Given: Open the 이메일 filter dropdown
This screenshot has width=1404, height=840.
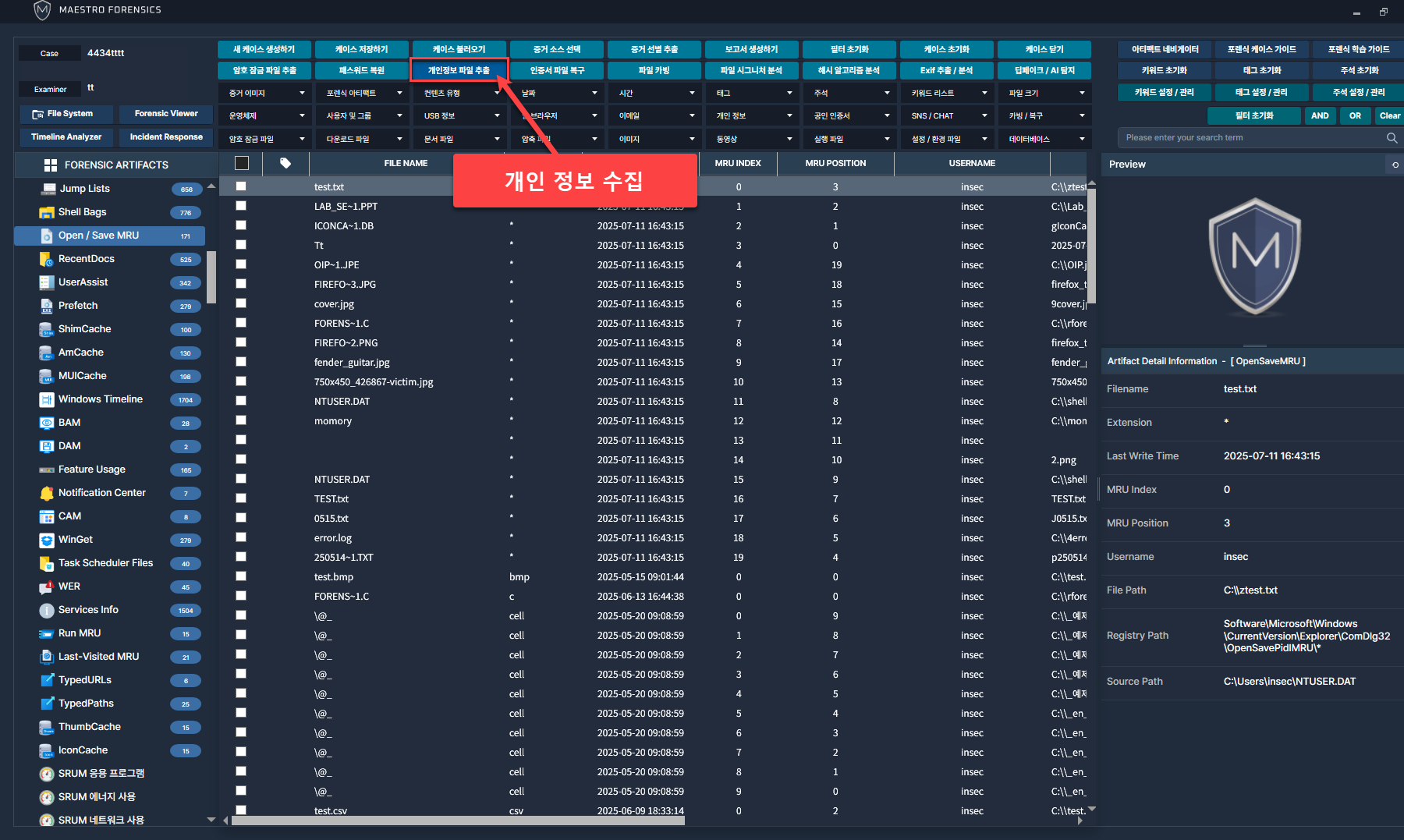Looking at the screenshot, I should (655, 116).
